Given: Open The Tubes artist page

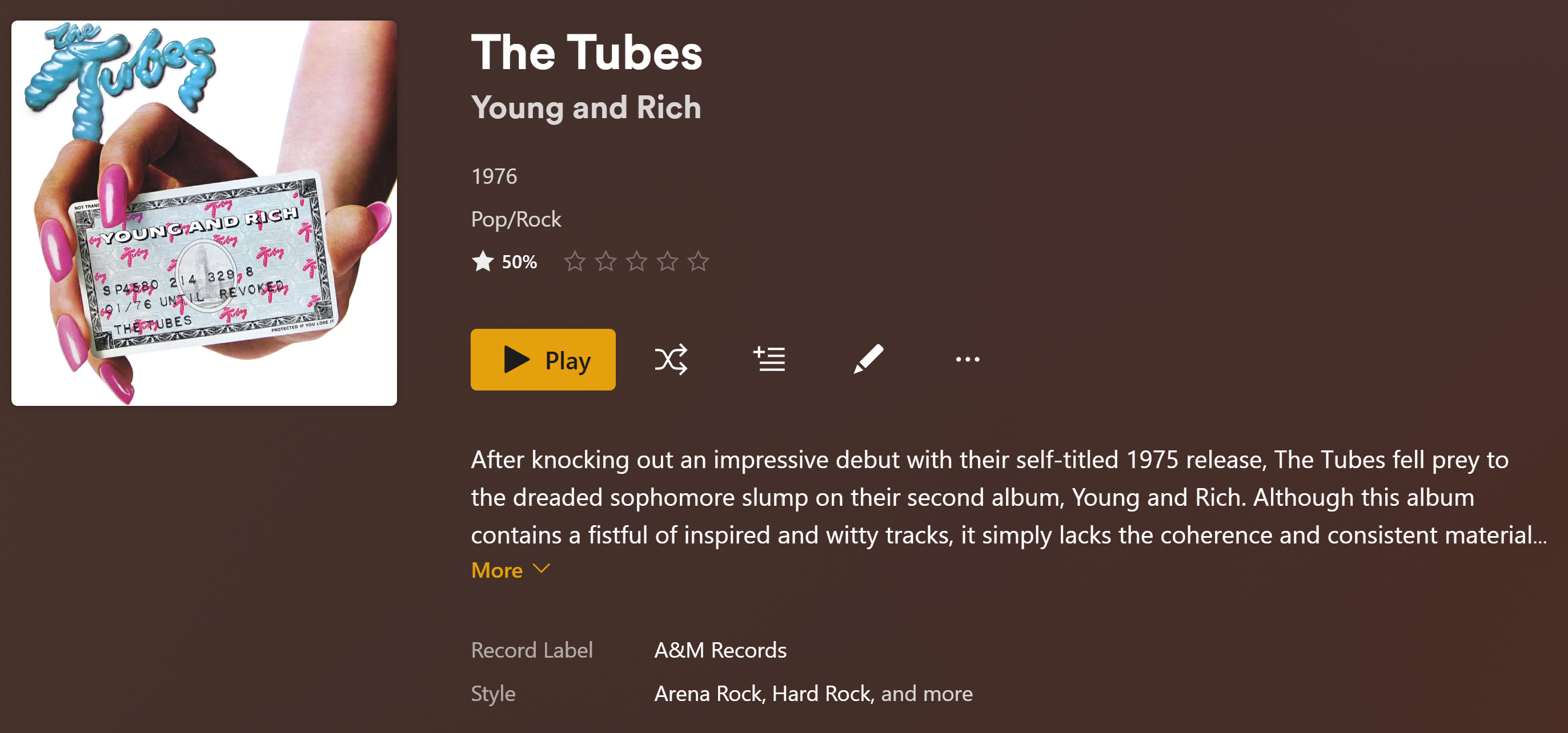Looking at the screenshot, I should 586,53.
